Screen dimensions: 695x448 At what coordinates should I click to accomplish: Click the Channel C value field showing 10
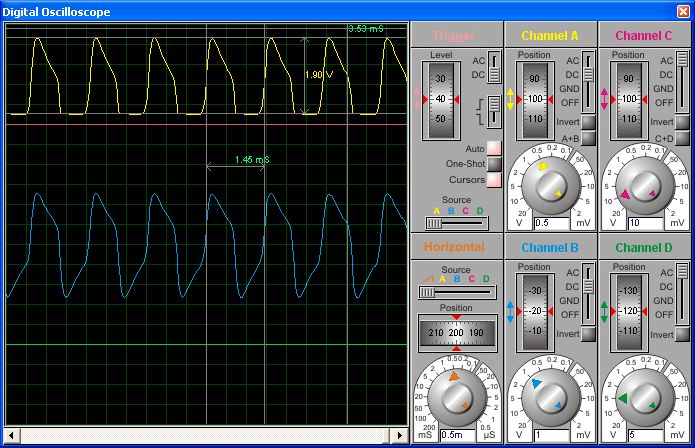click(645, 223)
